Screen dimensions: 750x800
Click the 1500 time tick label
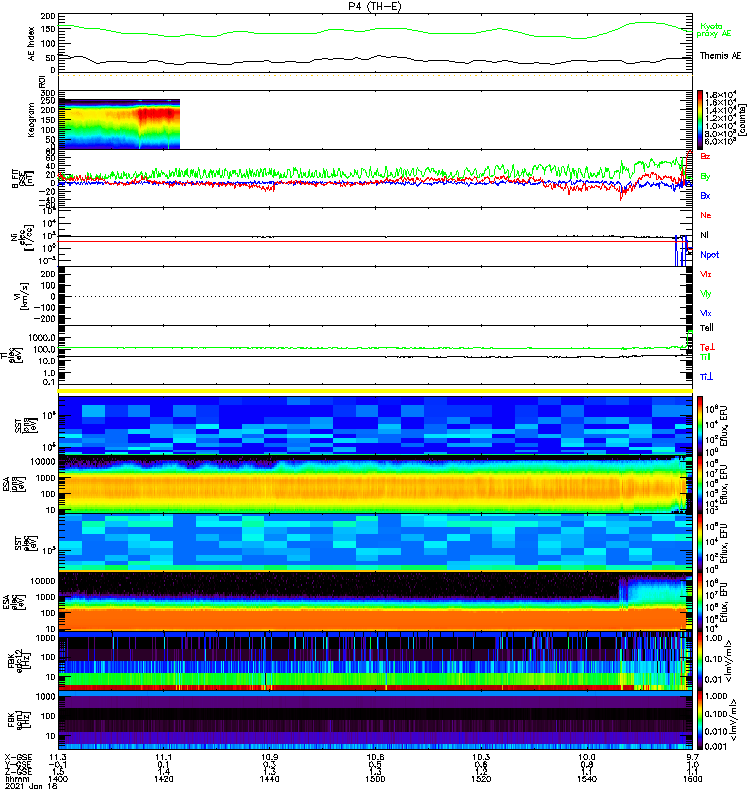coord(375,779)
